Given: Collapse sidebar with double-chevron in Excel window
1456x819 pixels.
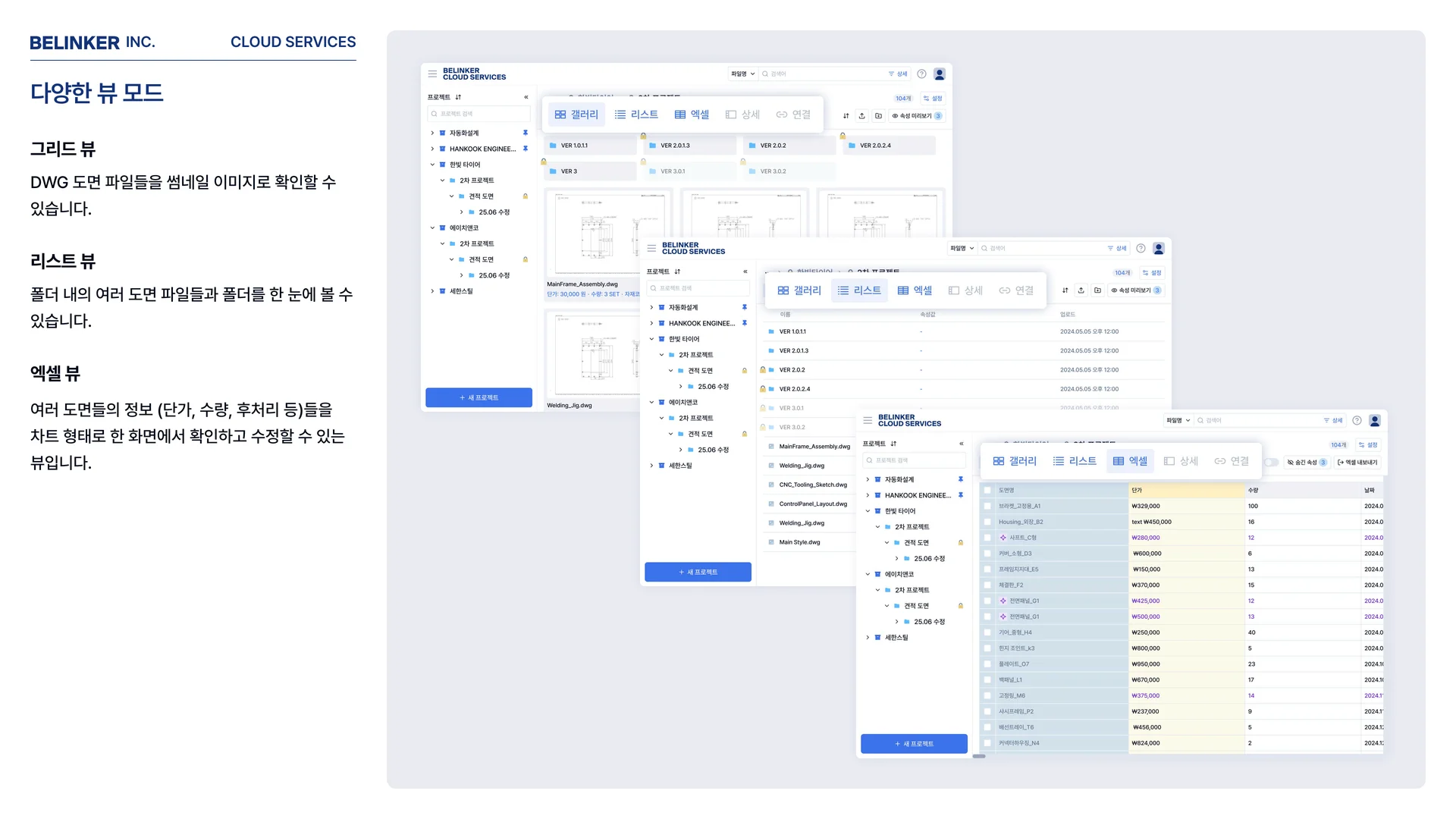Looking at the screenshot, I should [961, 444].
